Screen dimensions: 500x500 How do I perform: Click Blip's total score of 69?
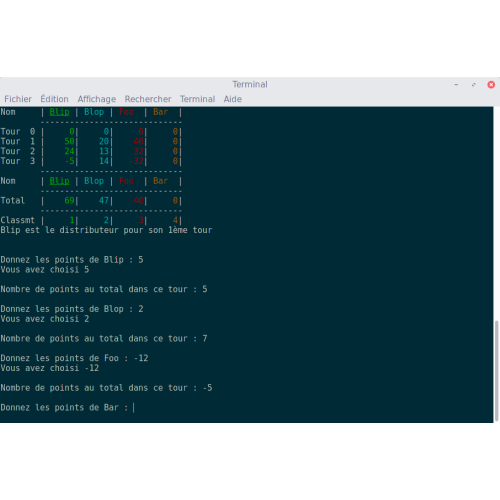(69, 201)
